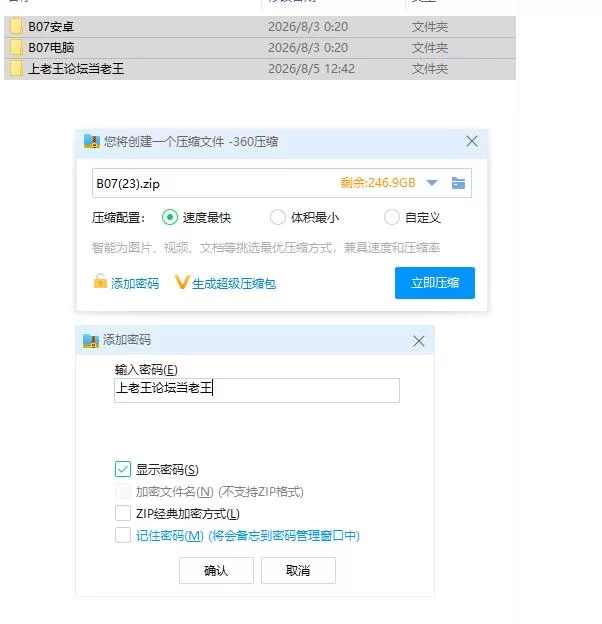Select the 体积最小 radio option
Image resolution: width=602 pixels, height=624 pixels.
278,217
